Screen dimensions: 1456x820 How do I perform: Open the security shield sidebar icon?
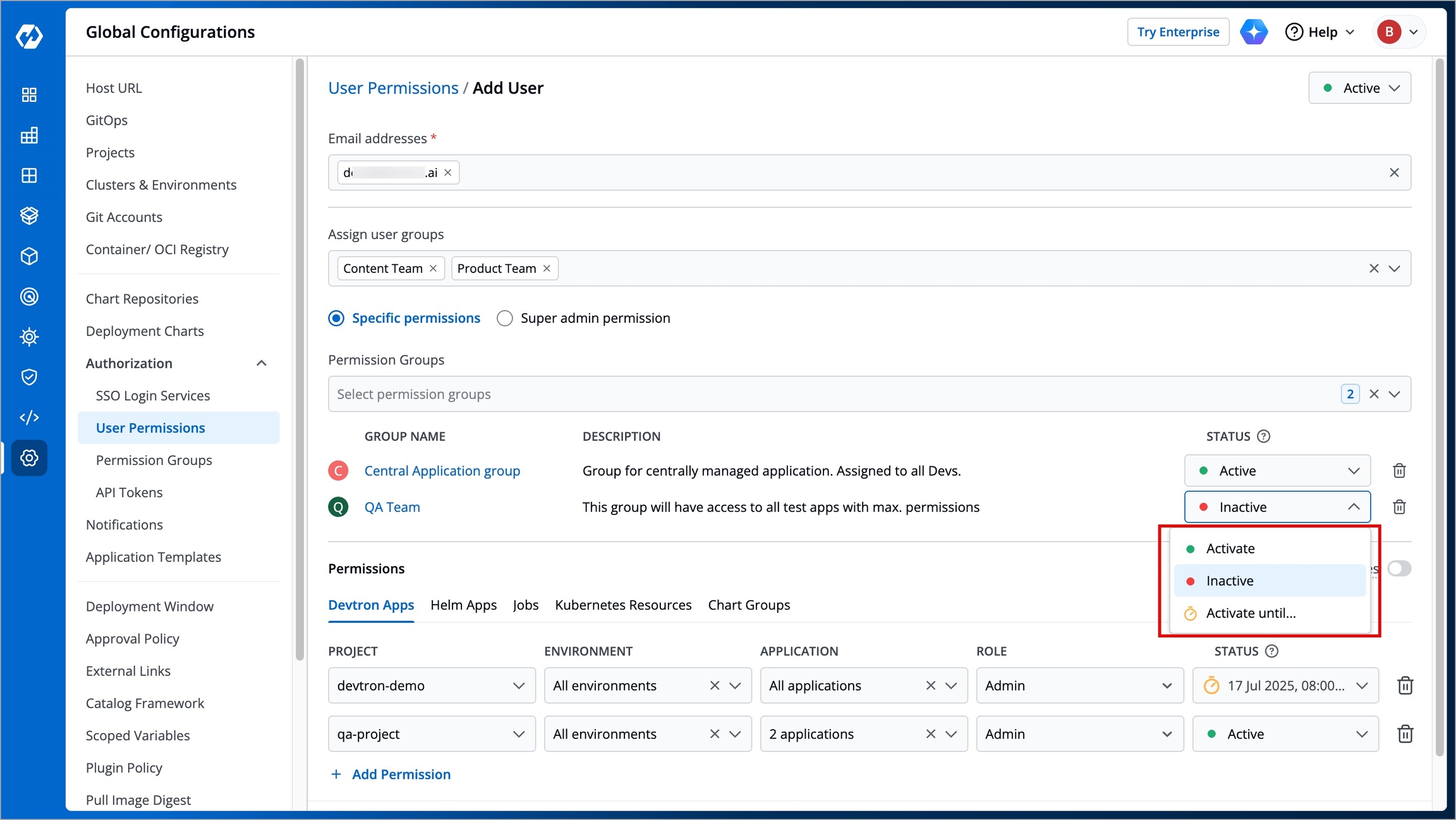29,377
